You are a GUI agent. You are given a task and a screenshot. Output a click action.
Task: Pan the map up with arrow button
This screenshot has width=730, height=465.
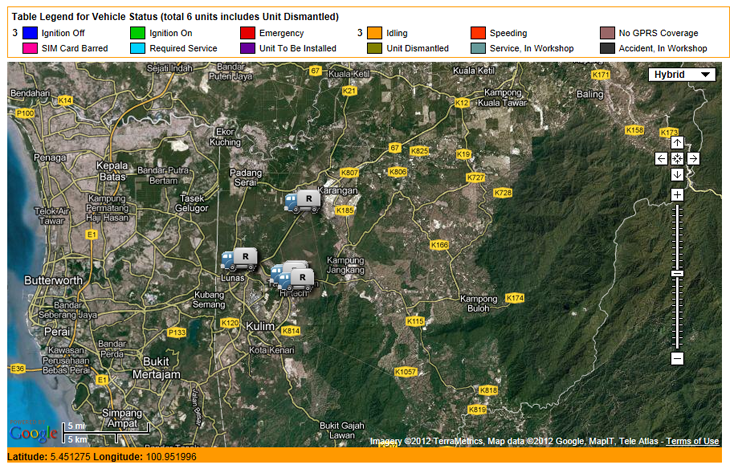(677, 143)
